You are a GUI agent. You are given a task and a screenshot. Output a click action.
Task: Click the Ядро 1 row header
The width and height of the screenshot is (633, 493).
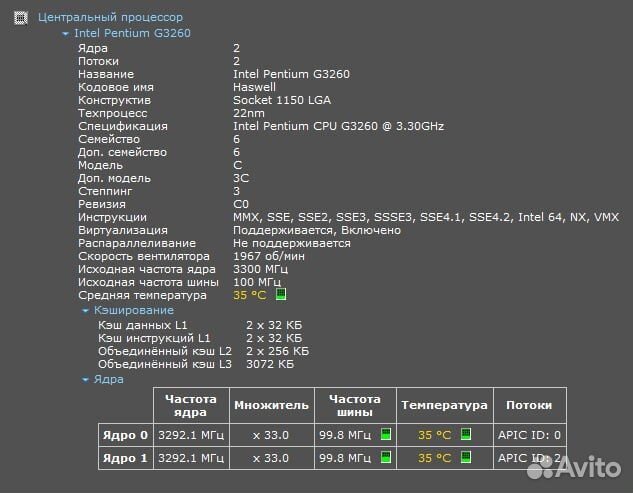(126, 458)
